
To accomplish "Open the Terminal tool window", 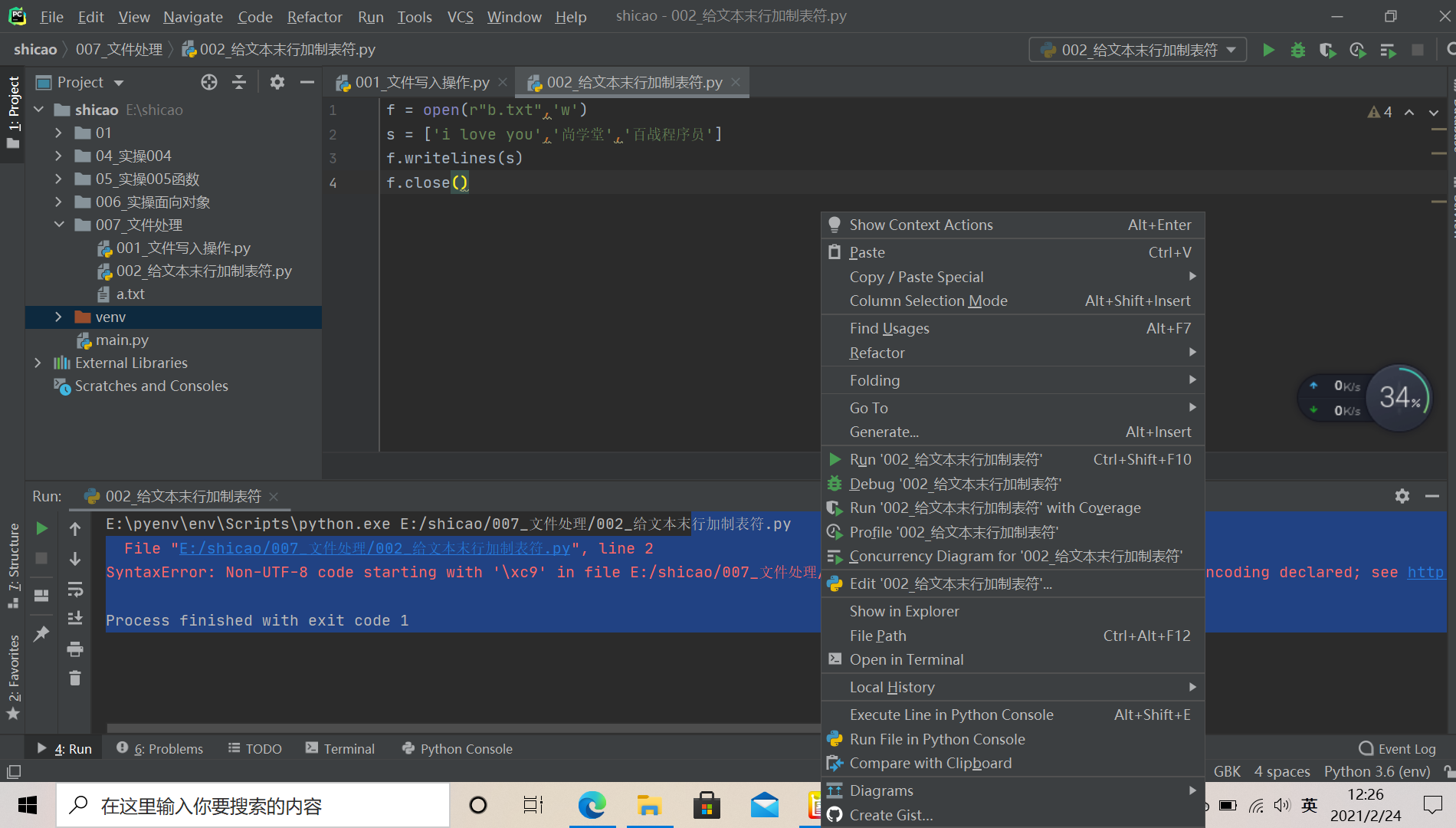I will [340, 748].
